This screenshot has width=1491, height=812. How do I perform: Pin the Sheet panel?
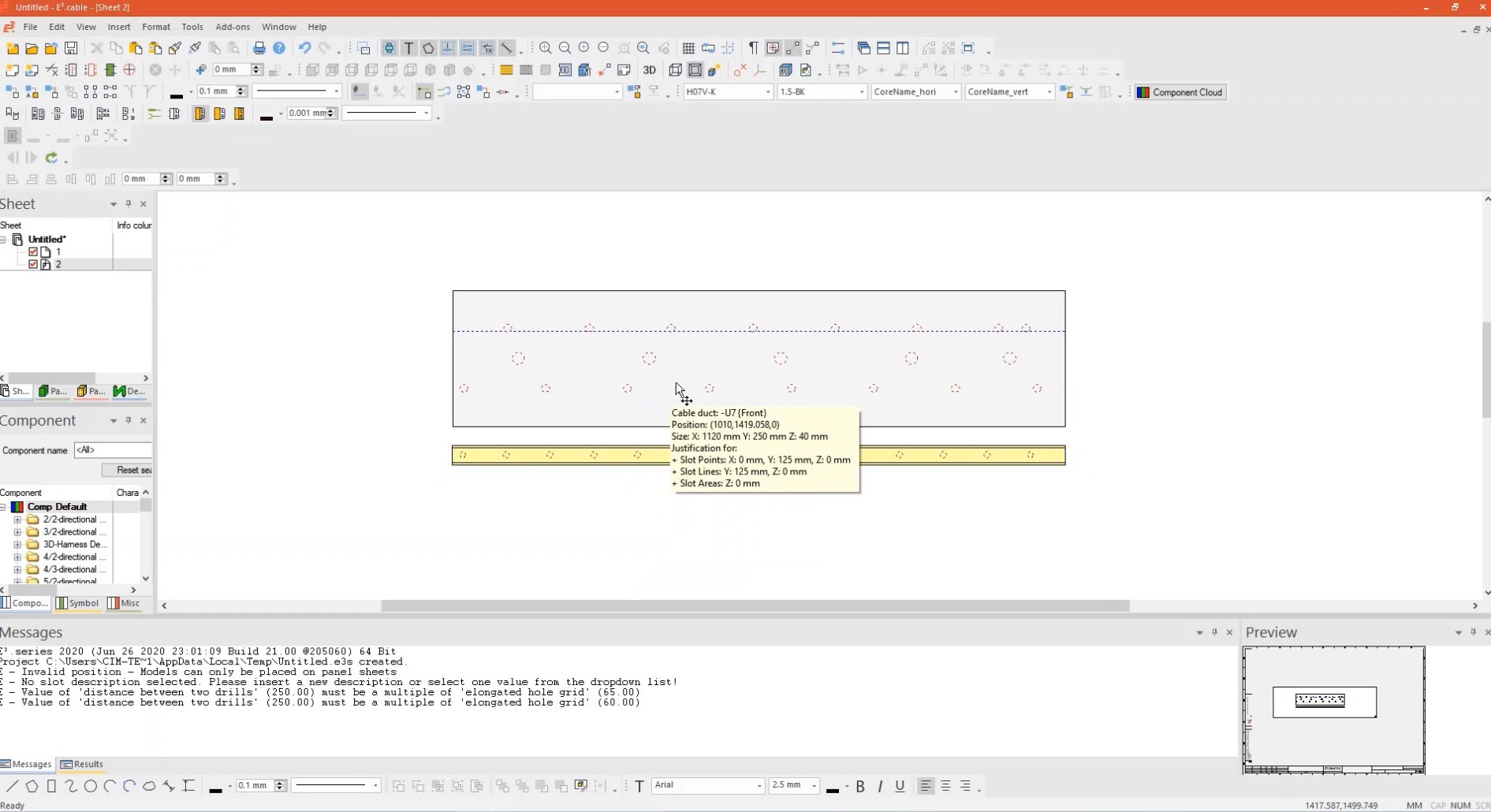(x=129, y=203)
